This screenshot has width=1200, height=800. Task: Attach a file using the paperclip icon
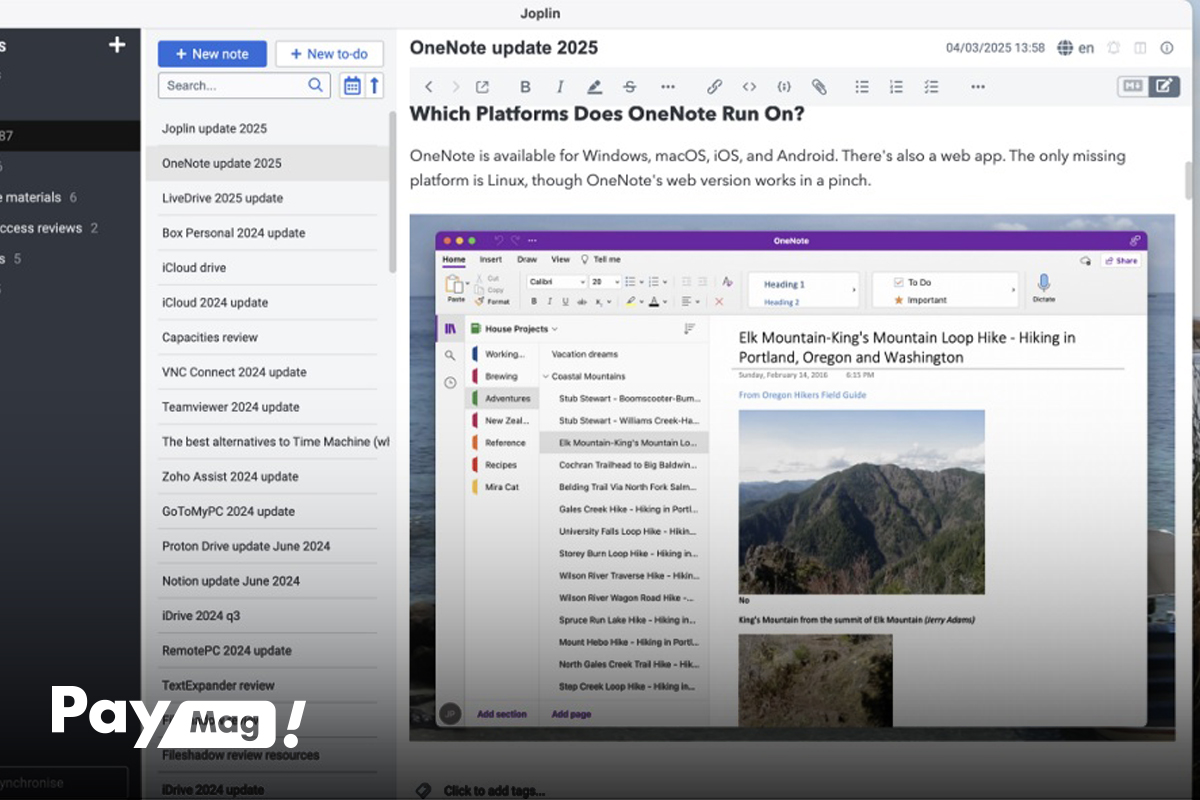(819, 87)
